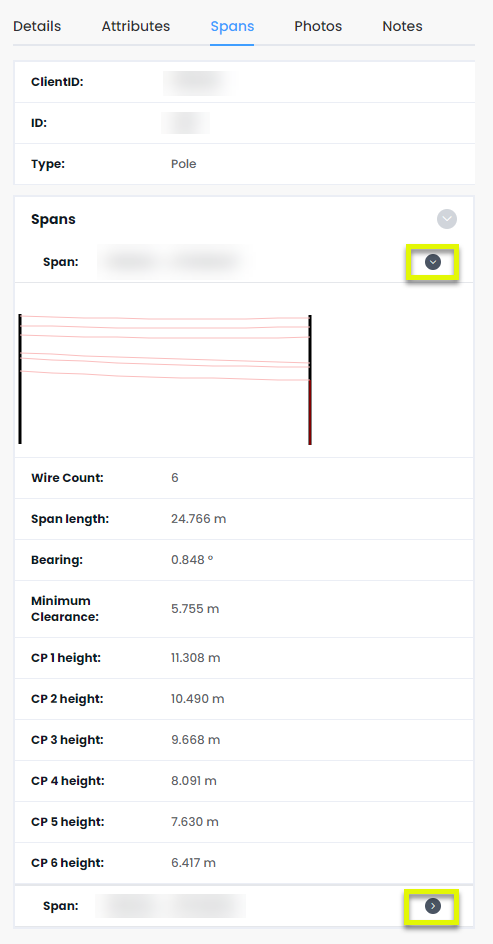493x944 pixels.
Task: Click the red right pole in diagram
Action: 309,379
